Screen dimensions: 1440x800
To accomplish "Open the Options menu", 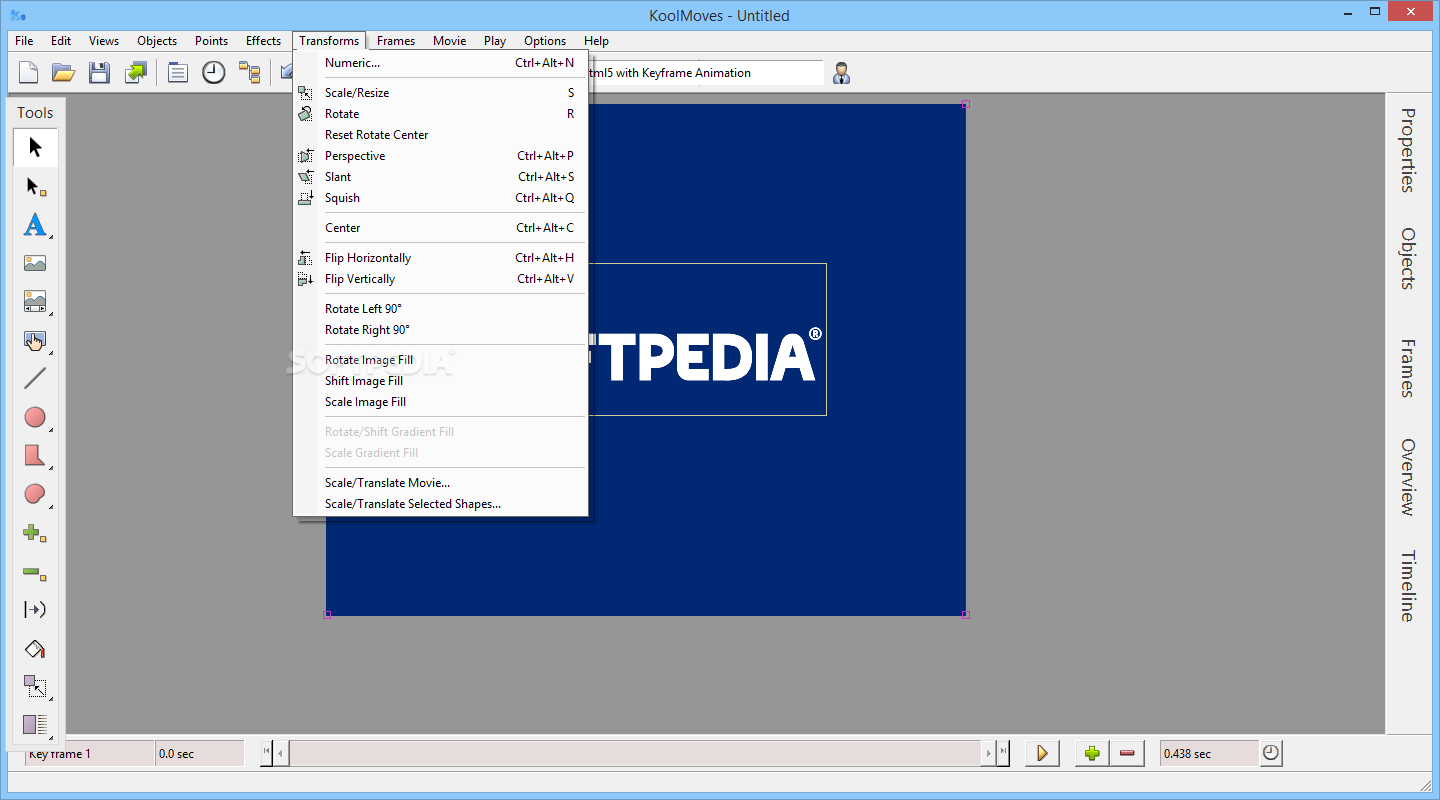I will (545, 41).
